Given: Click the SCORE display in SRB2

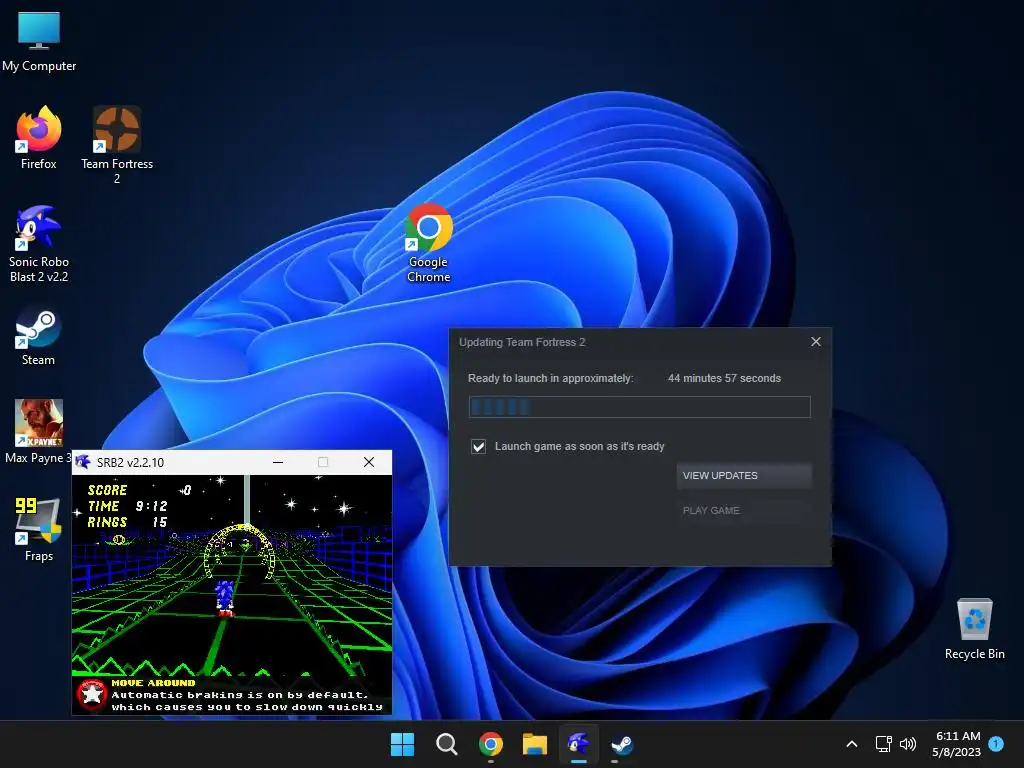Looking at the screenshot, I should tap(139, 490).
